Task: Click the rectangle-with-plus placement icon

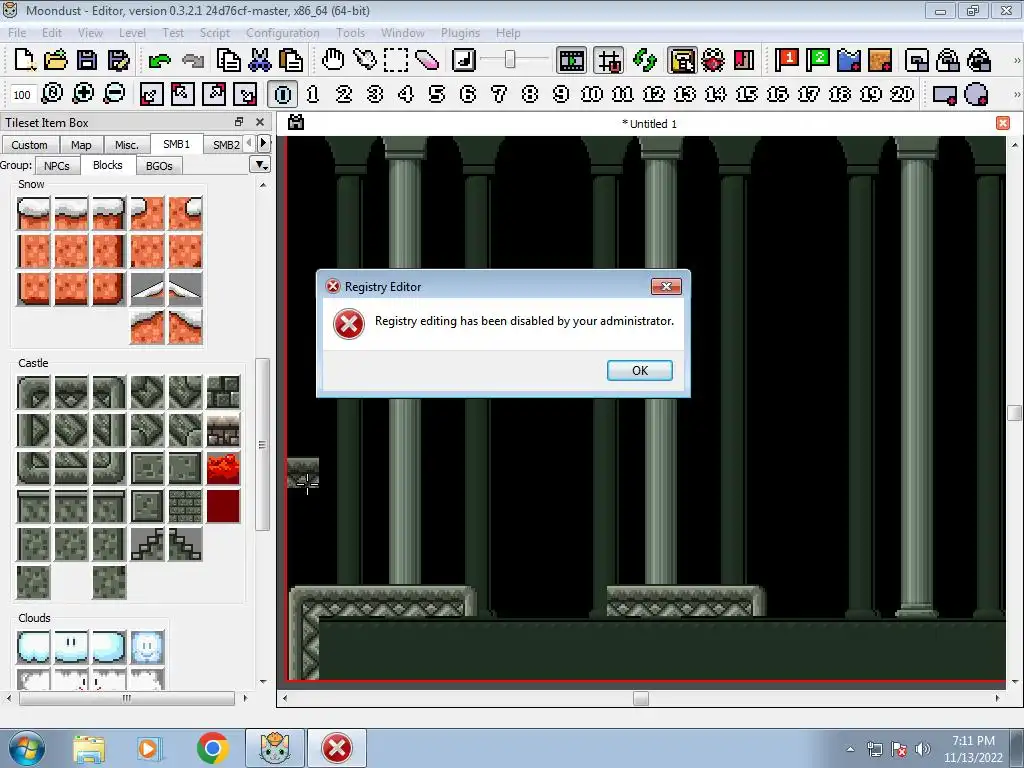Action: [945, 95]
